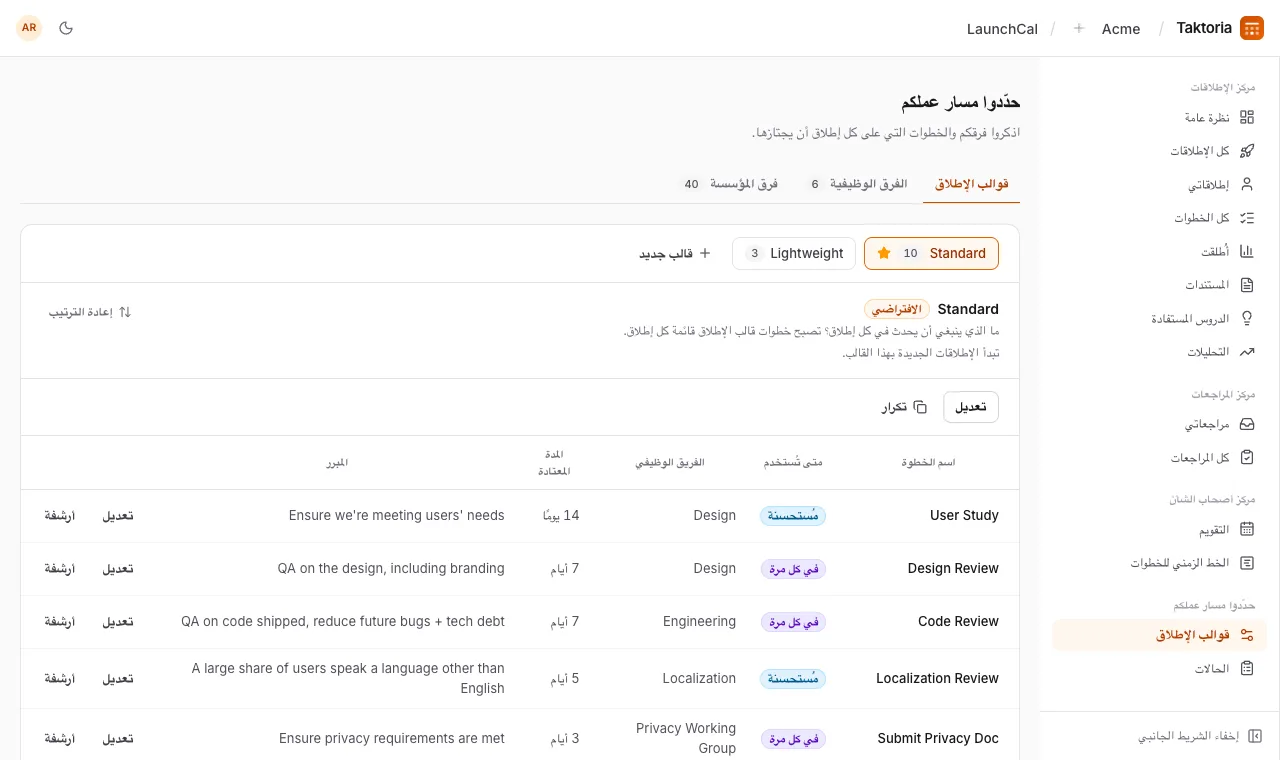1280x760 pixels.
Task: Click the Submit Privacy Doc step name
Action: tap(938, 739)
